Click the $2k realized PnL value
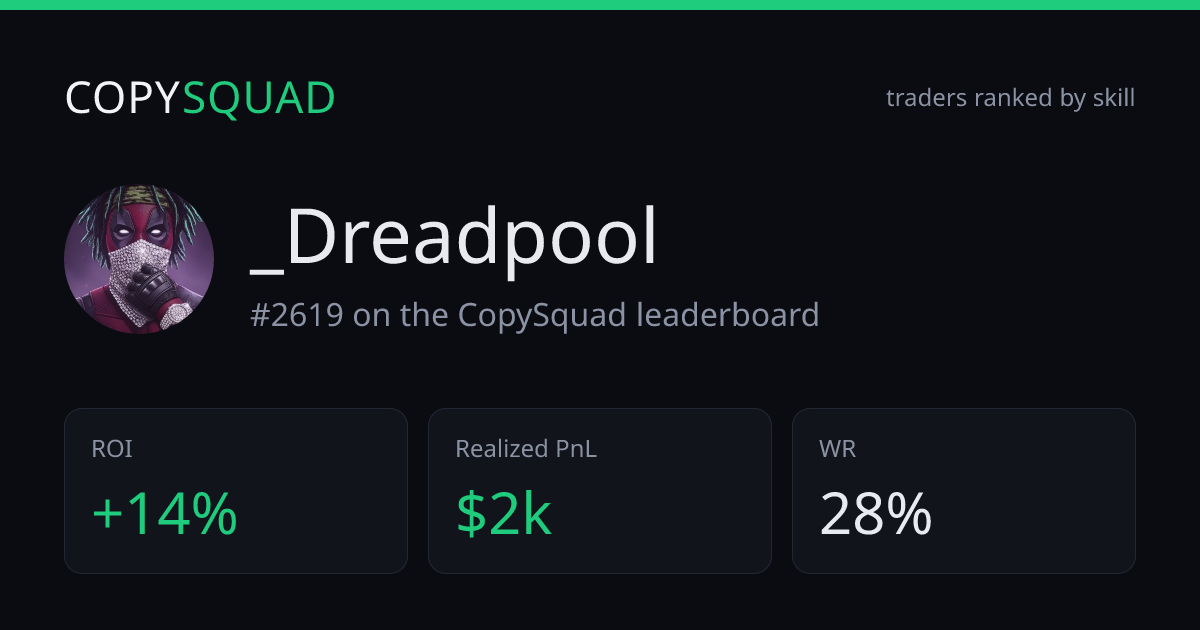The height and width of the screenshot is (630, 1200). click(503, 515)
